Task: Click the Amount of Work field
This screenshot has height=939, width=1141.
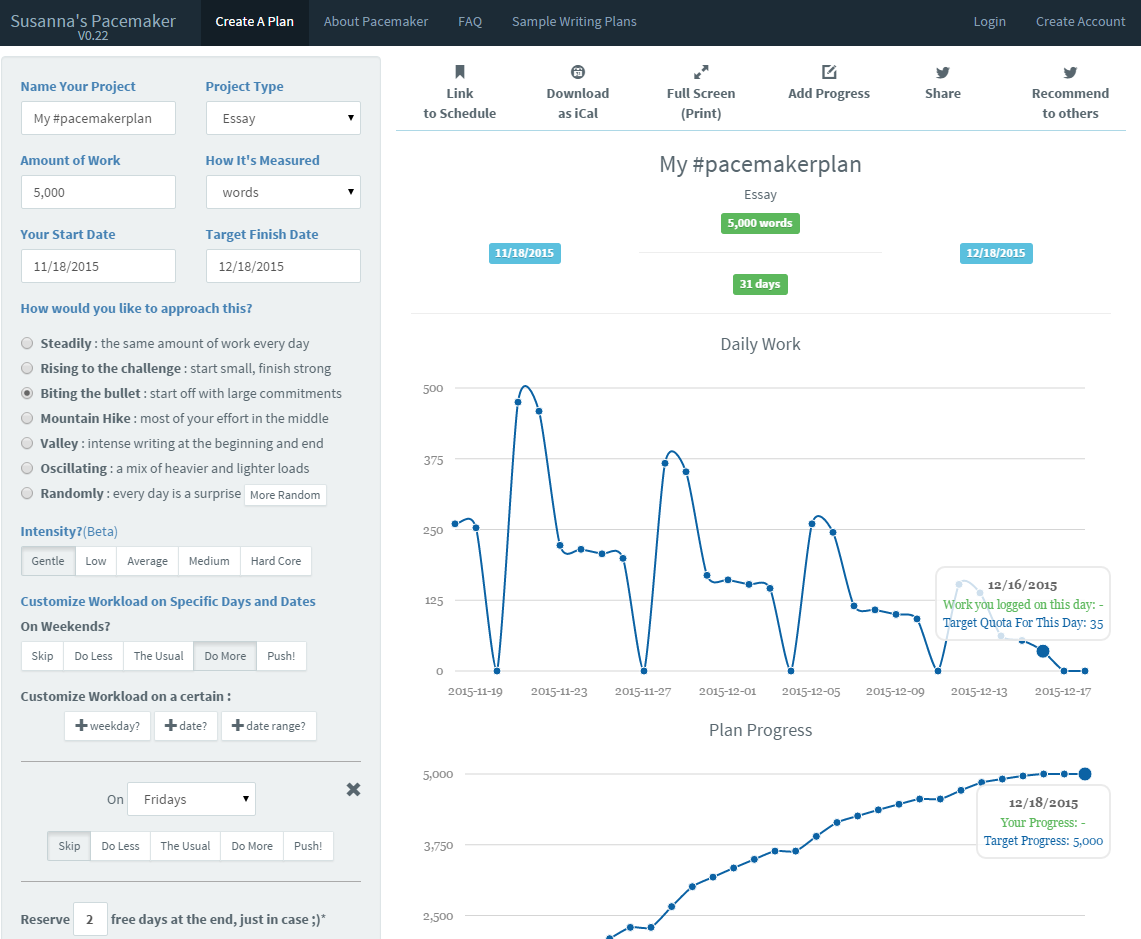Action: pos(98,192)
